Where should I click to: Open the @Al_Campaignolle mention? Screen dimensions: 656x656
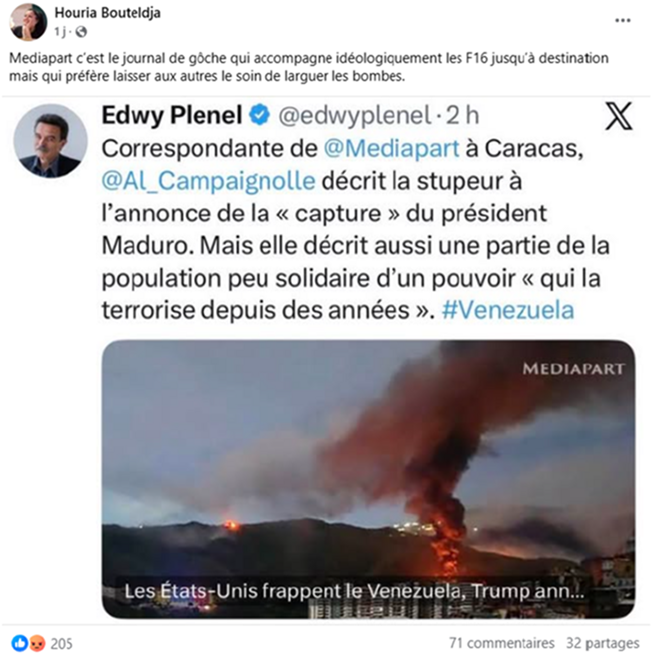(x=208, y=181)
